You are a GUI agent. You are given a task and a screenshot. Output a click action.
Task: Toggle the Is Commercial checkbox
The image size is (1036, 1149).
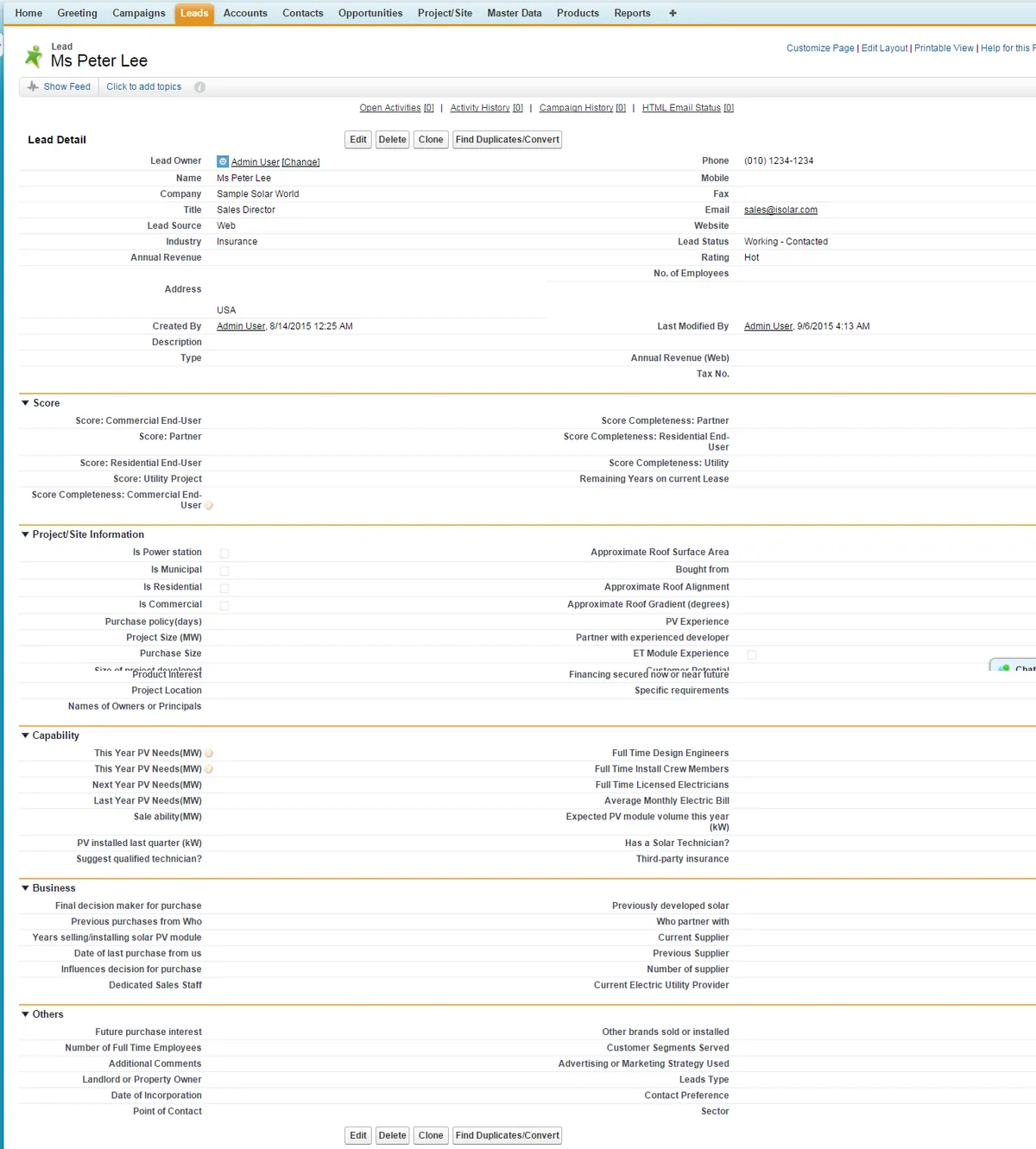(224, 605)
